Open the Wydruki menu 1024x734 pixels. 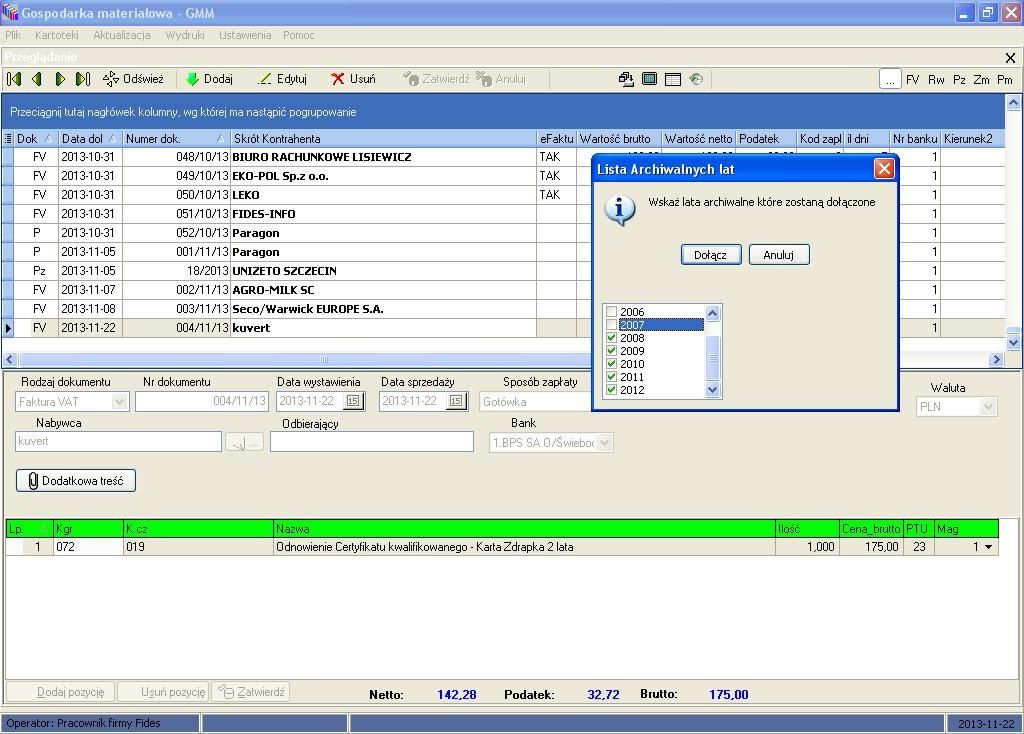coord(185,35)
